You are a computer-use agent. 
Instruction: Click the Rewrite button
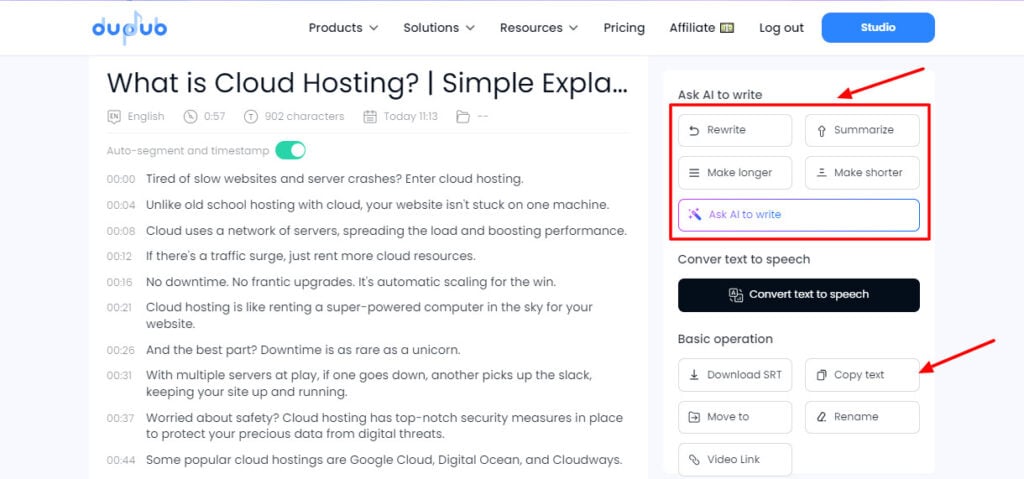tap(734, 130)
